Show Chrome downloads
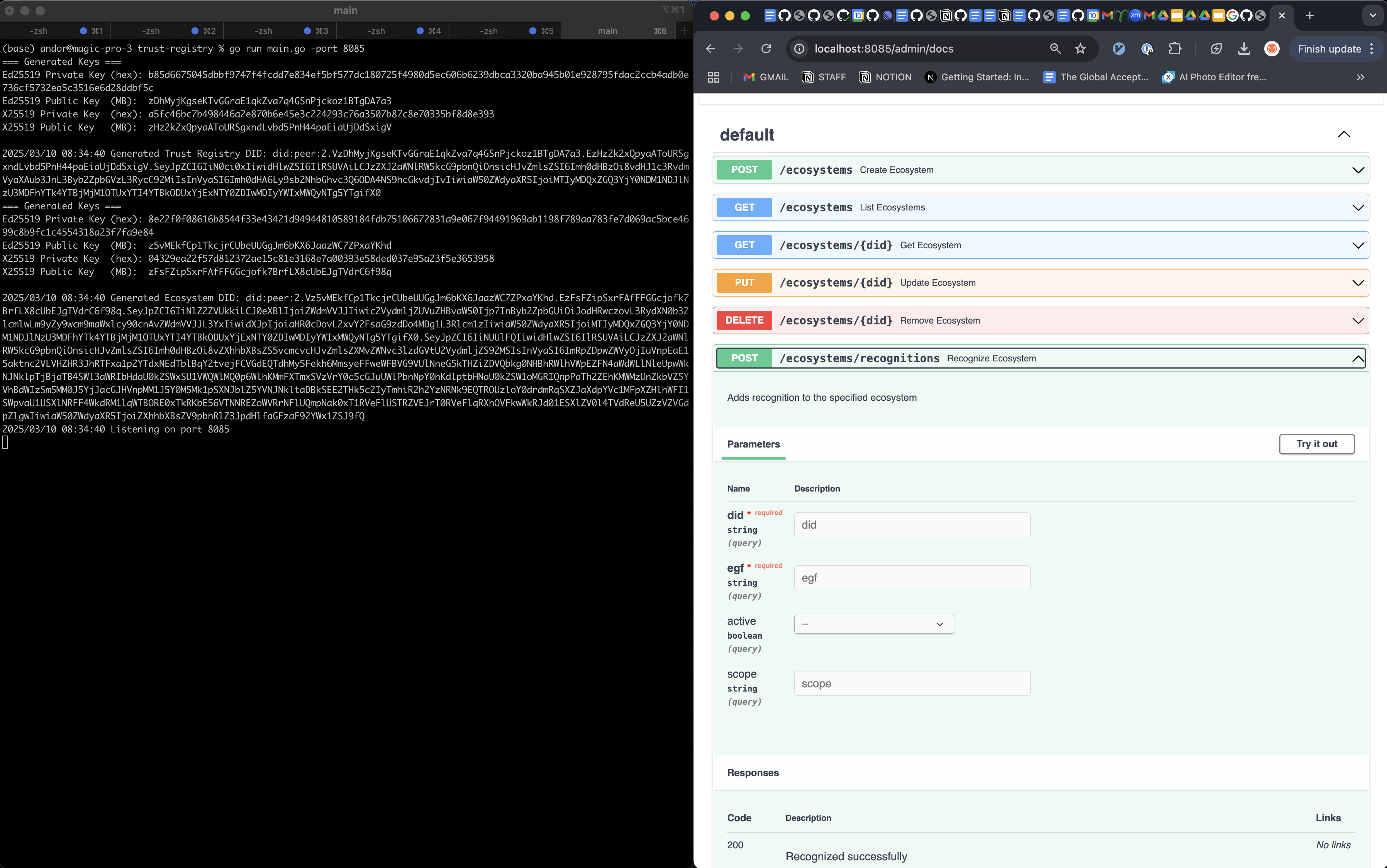1387x868 pixels. pos(1243,49)
